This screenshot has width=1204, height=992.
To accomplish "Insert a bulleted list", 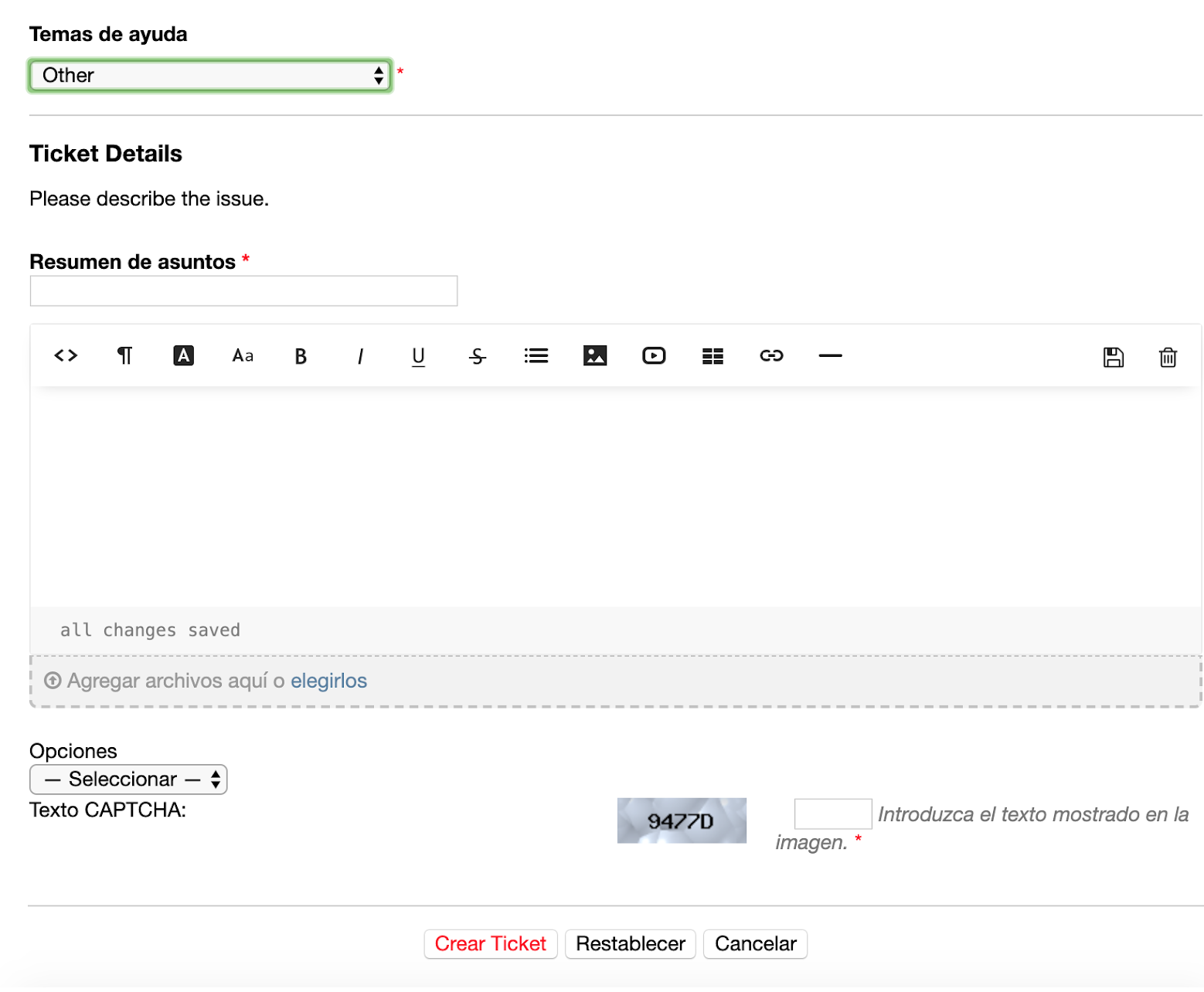I will pos(536,355).
